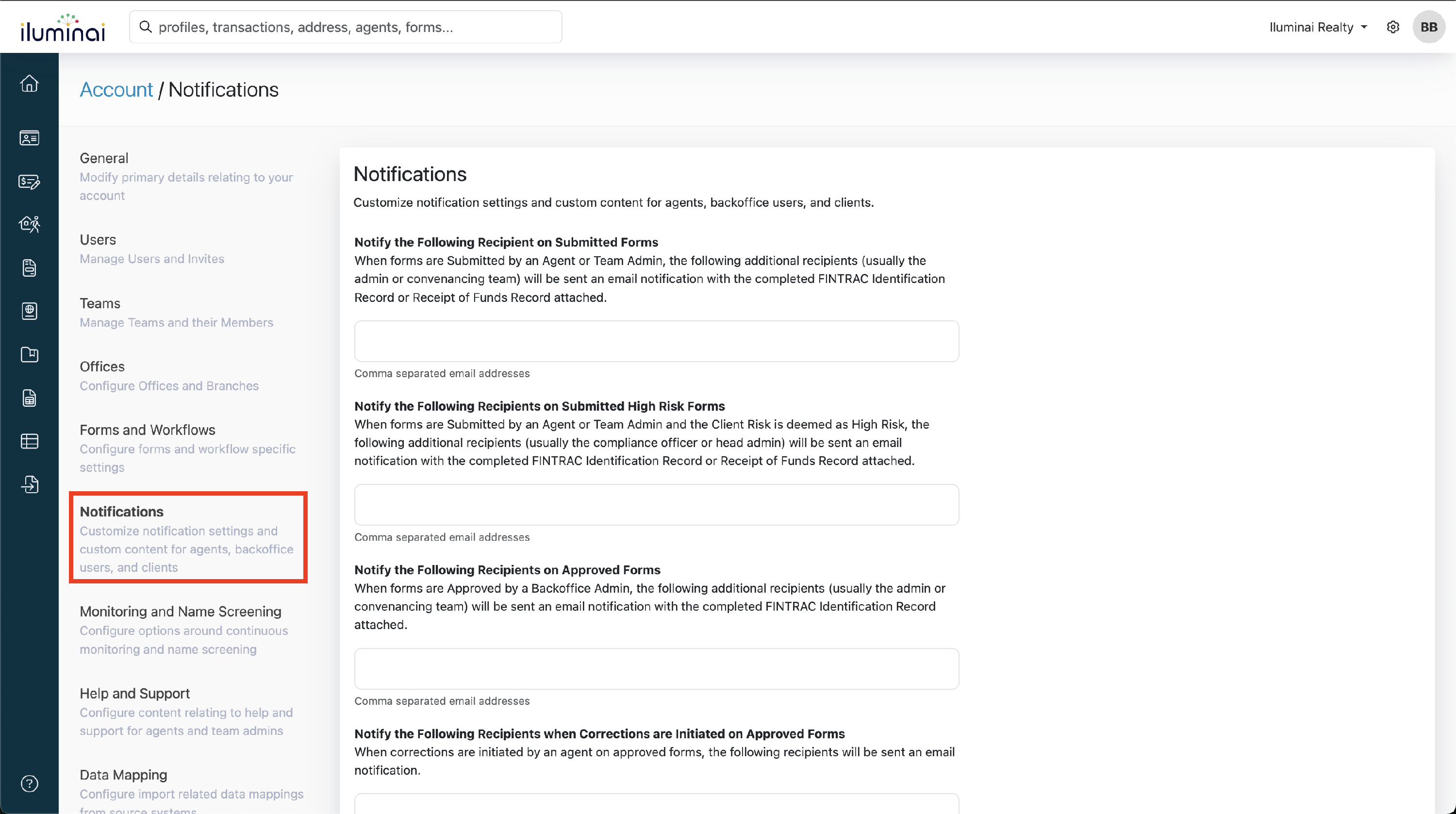Go to the Account breadcrumb link

116,90
